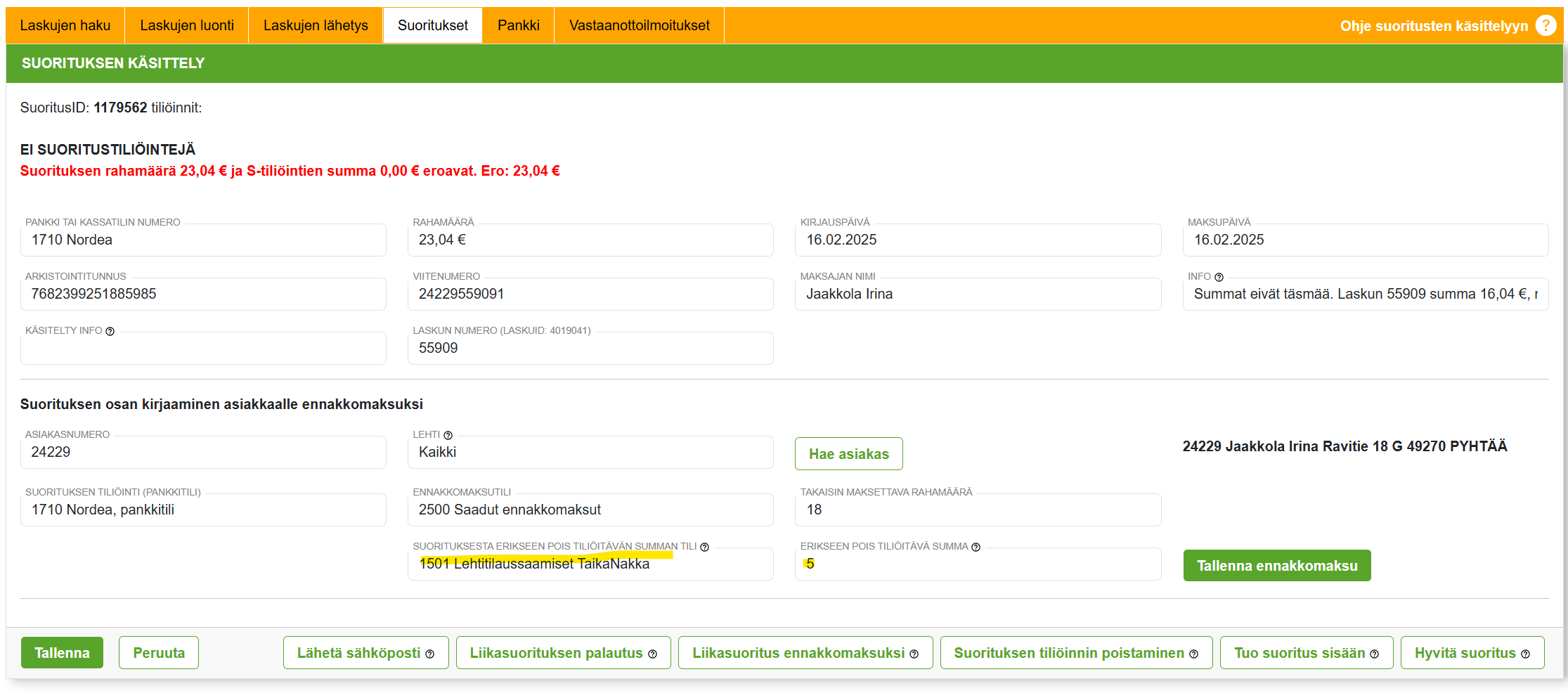Click help icon after Suorituksesta erikseen tili label
This screenshot has width=1568, height=693.
[x=704, y=547]
